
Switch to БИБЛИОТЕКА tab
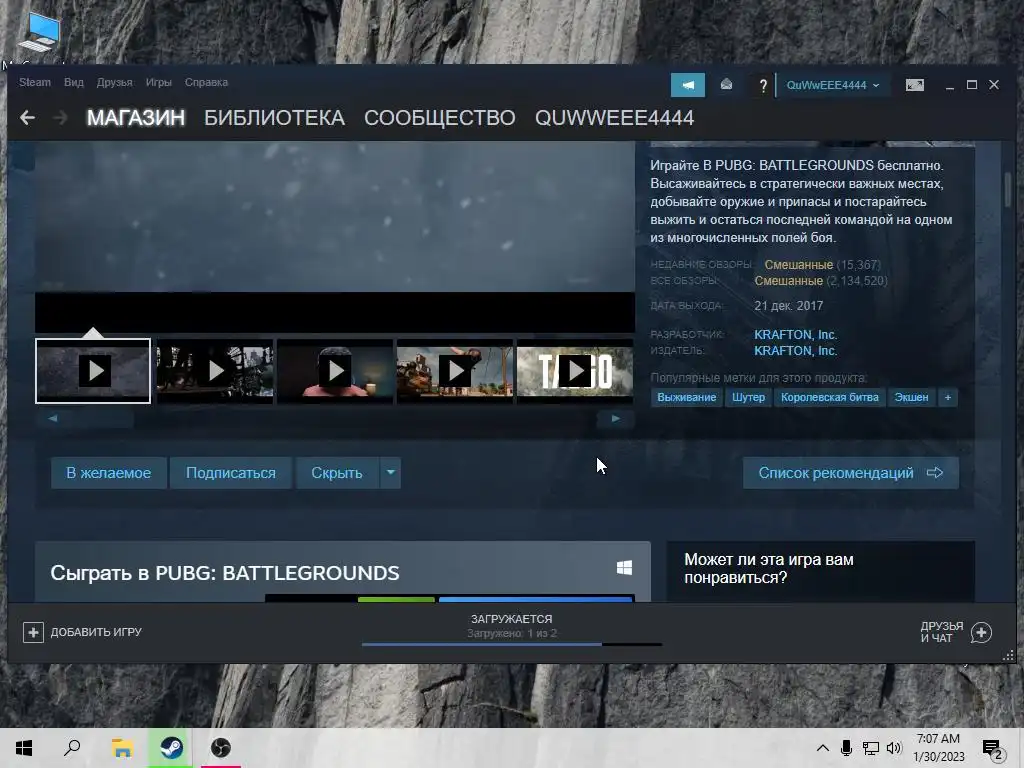pos(274,118)
